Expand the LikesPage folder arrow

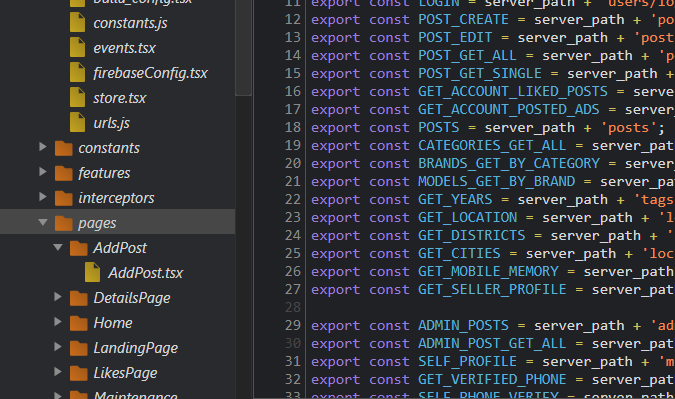[x=58, y=371]
